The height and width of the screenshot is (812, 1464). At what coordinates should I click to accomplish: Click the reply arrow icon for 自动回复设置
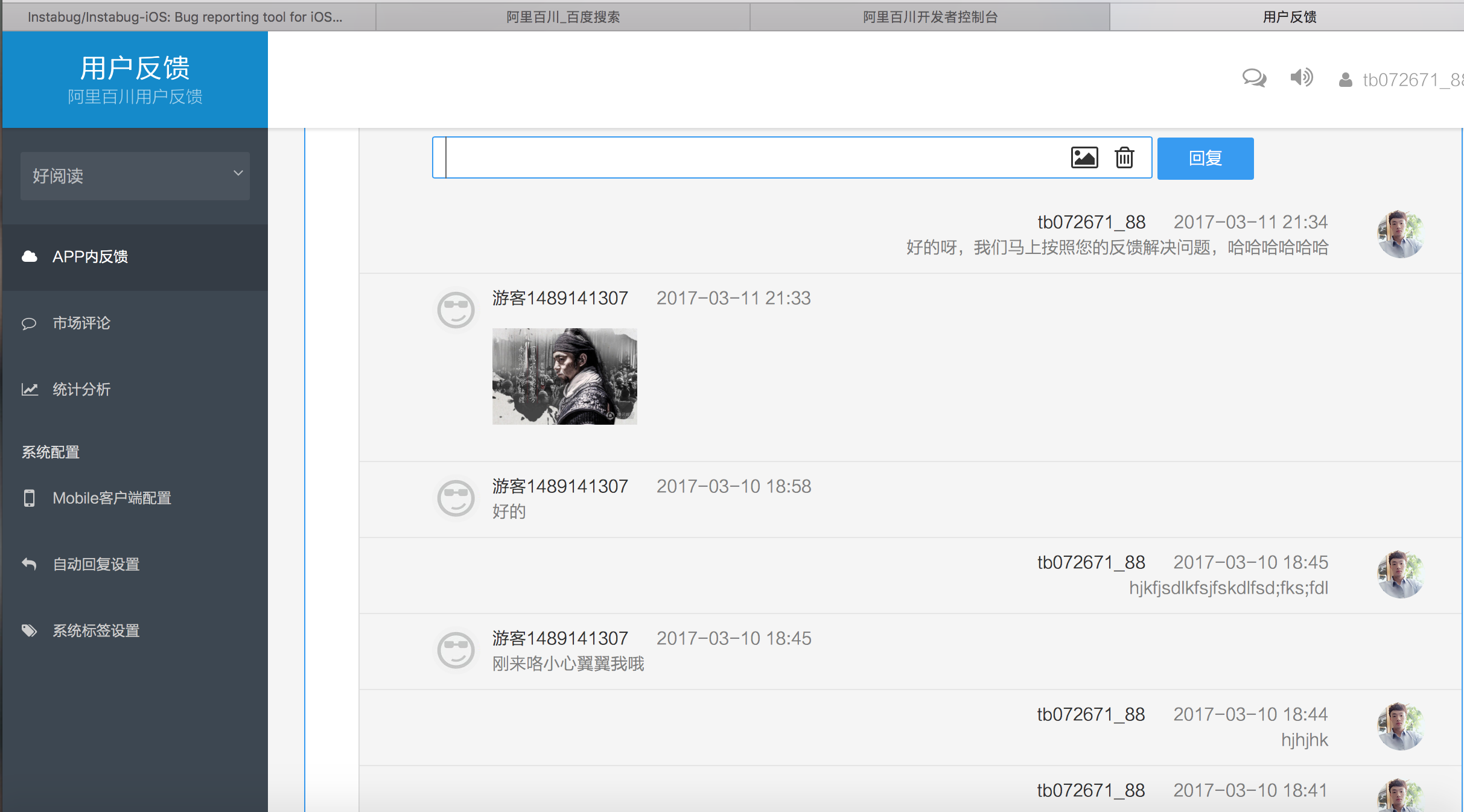click(x=29, y=564)
